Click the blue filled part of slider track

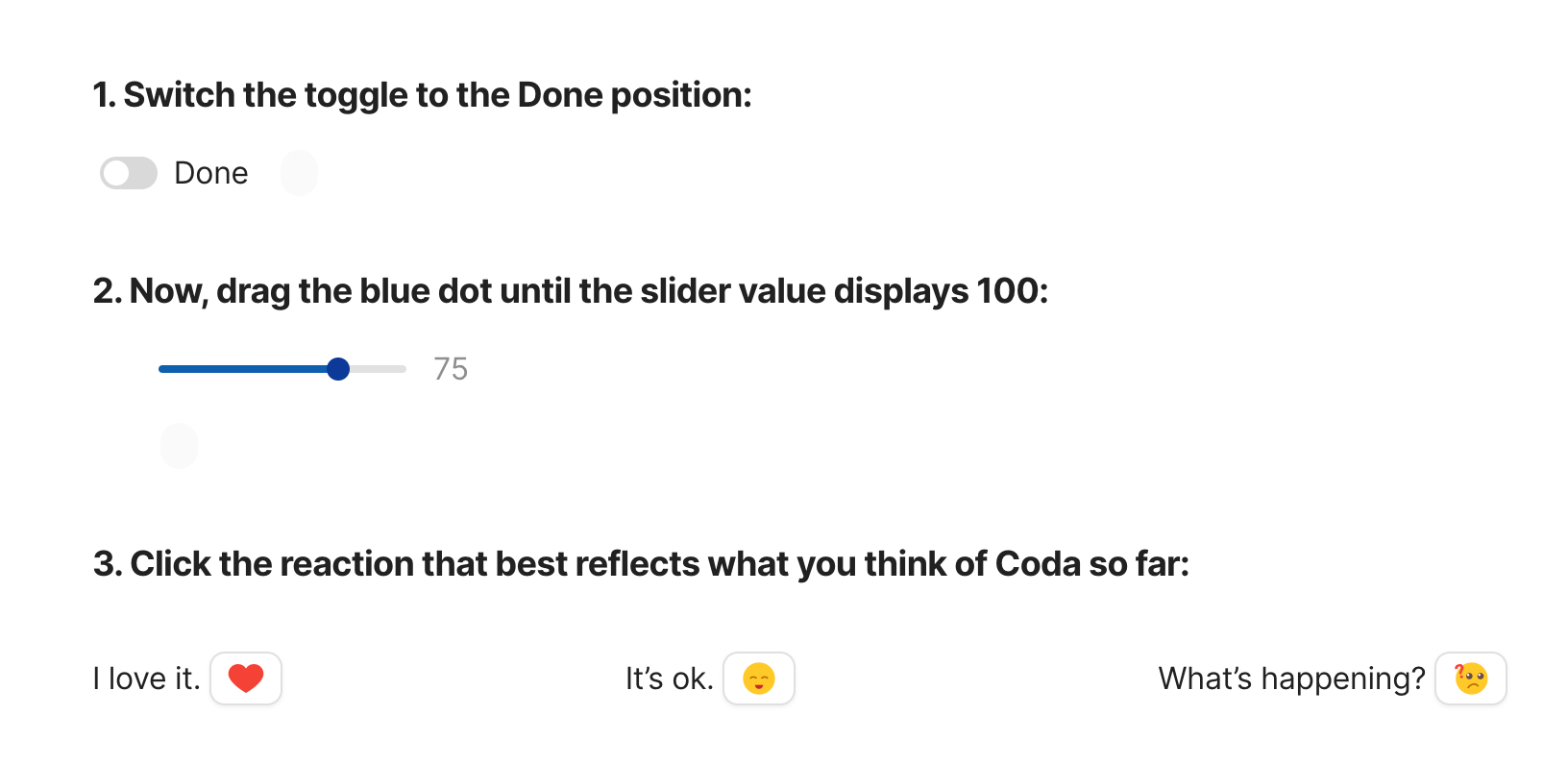(243, 369)
